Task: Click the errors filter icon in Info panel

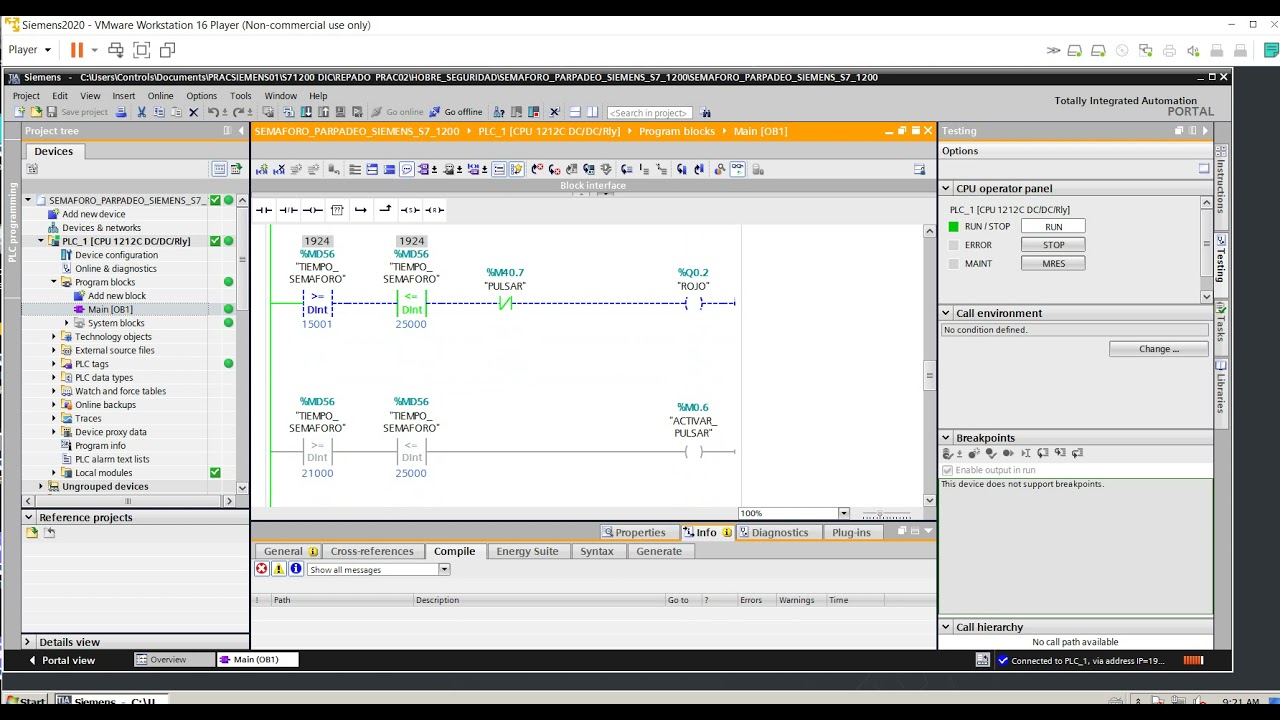Action: 262,569
